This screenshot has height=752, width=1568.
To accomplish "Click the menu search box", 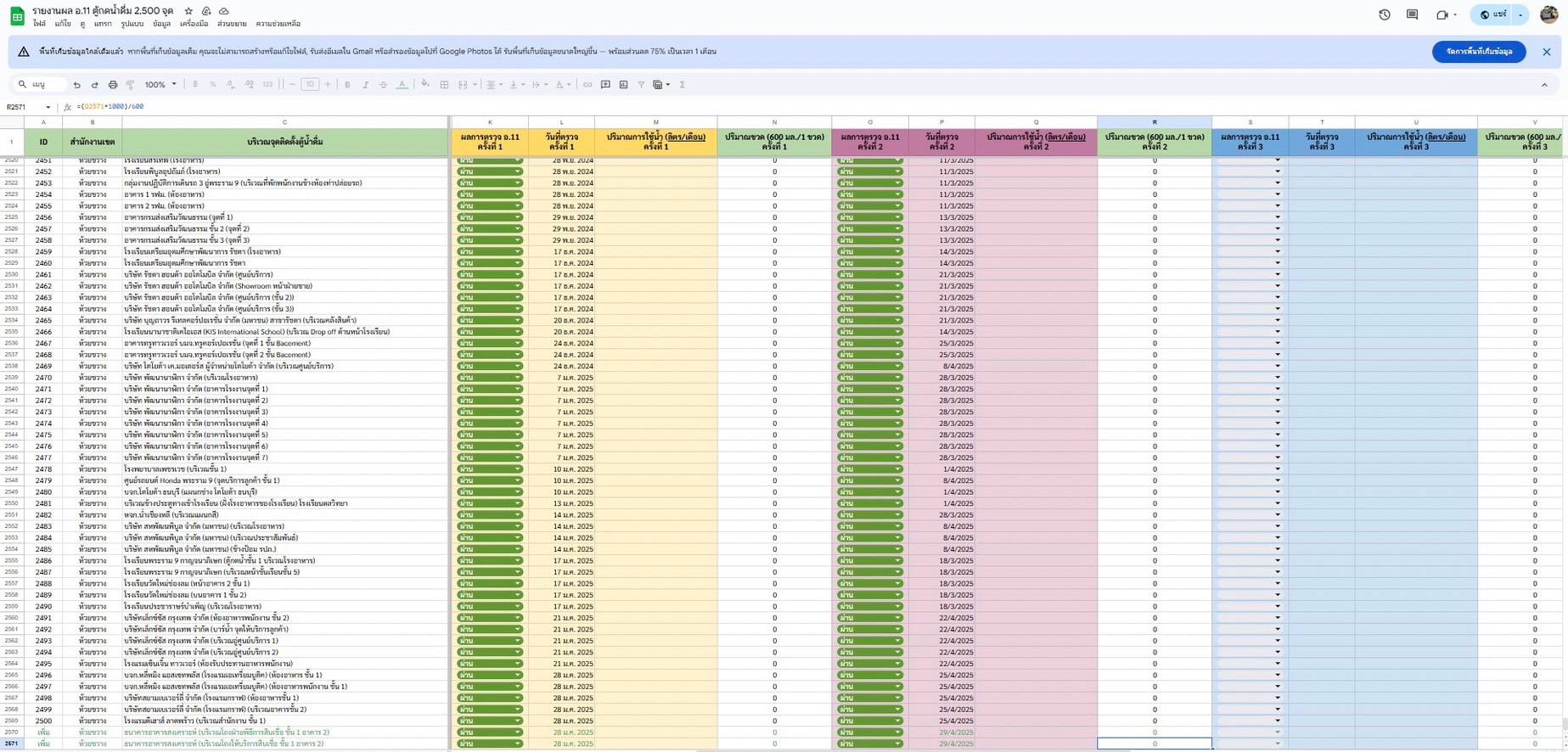I will coord(40,85).
